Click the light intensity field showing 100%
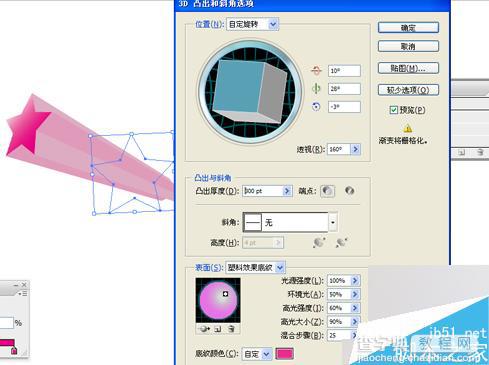The width and height of the screenshot is (489, 365). coord(339,281)
